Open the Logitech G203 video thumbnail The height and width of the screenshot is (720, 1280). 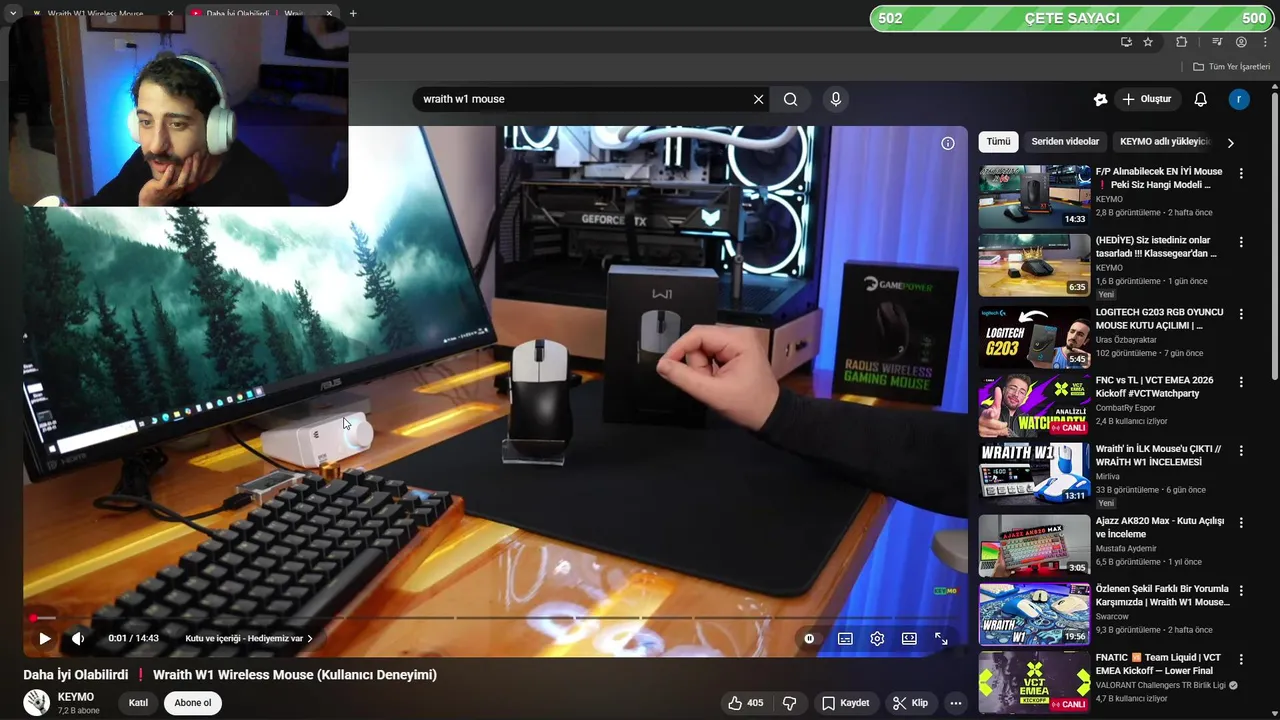1034,337
